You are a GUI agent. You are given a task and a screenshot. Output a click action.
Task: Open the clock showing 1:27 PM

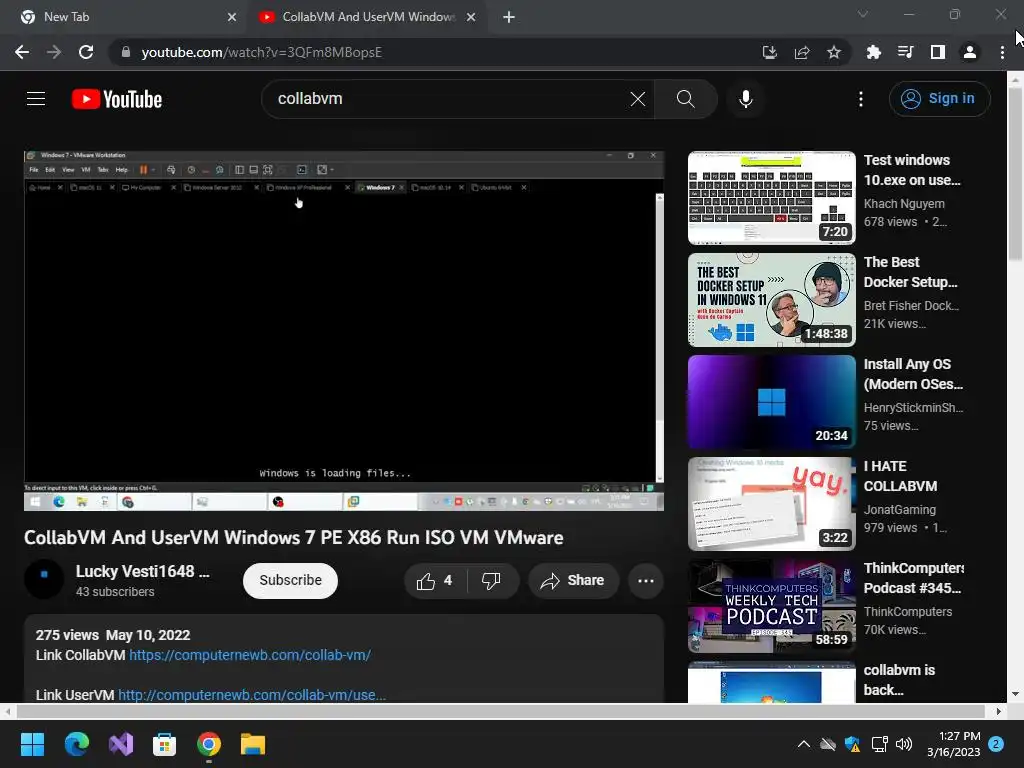click(953, 744)
